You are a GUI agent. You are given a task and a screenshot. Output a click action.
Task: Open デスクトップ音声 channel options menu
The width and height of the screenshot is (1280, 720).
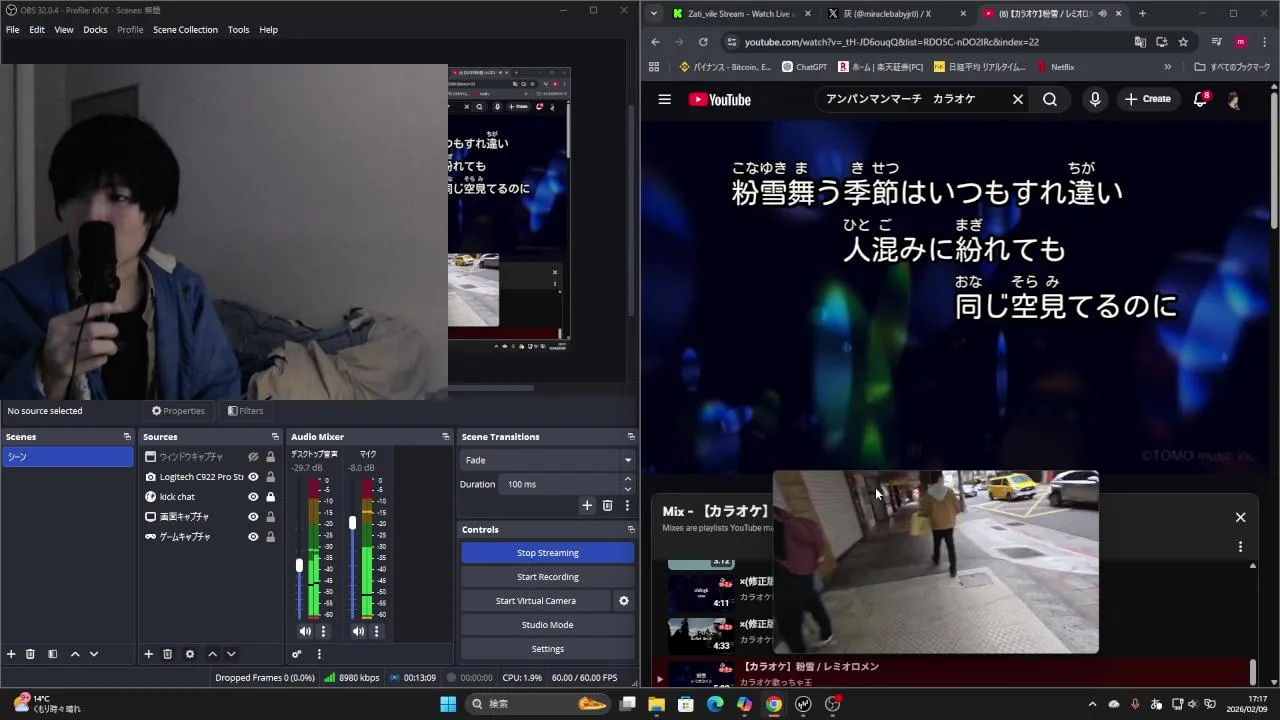(x=323, y=631)
